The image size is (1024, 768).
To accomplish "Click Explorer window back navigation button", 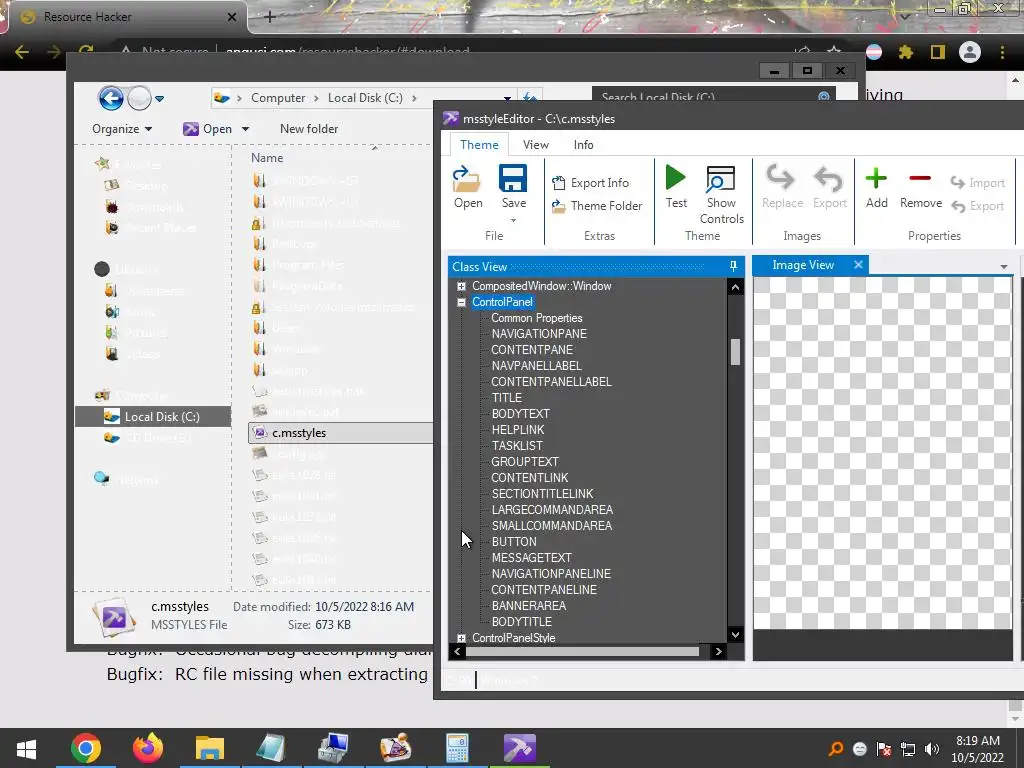I will tap(110, 99).
